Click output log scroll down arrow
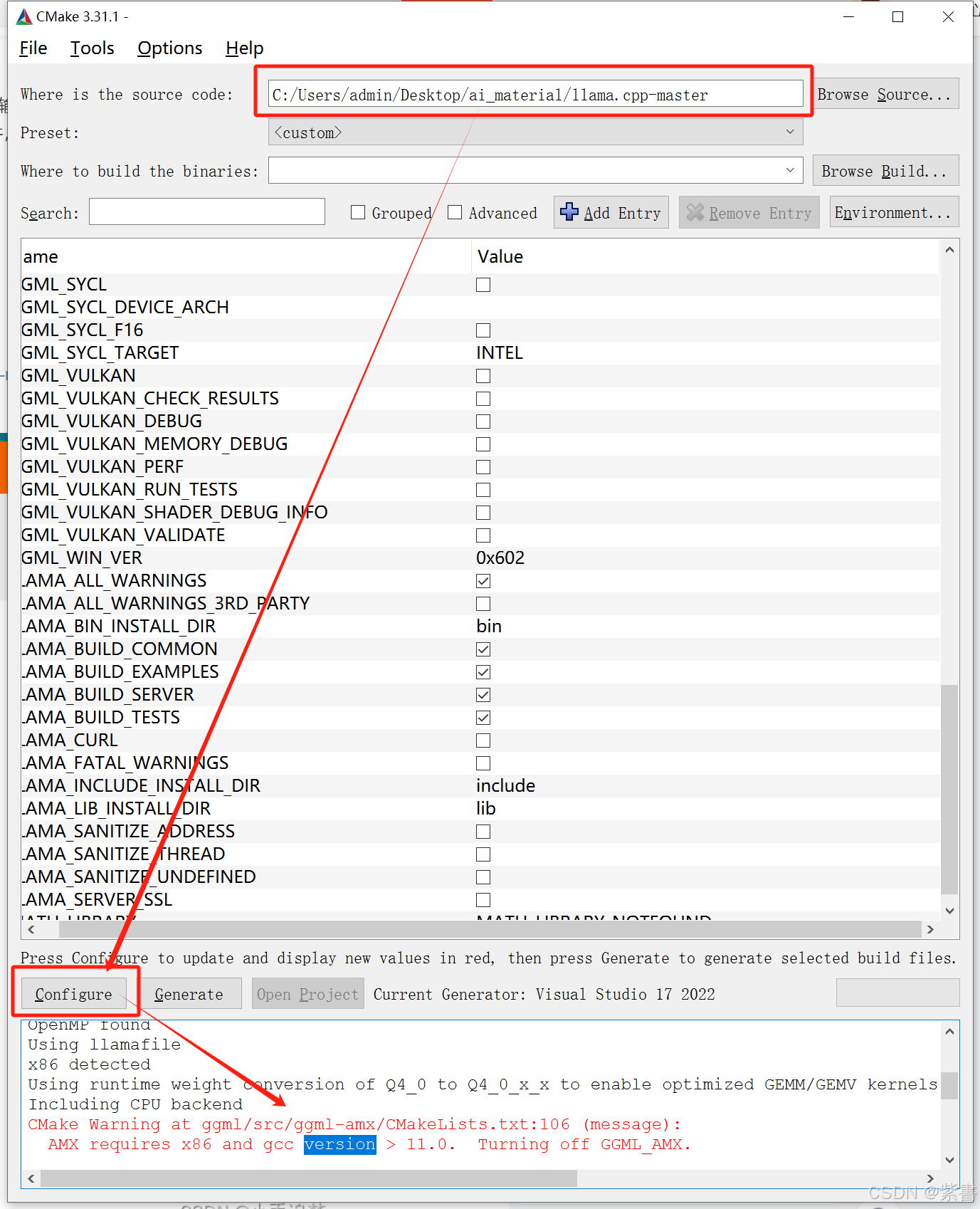980x1209 pixels. [x=949, y=1160]
